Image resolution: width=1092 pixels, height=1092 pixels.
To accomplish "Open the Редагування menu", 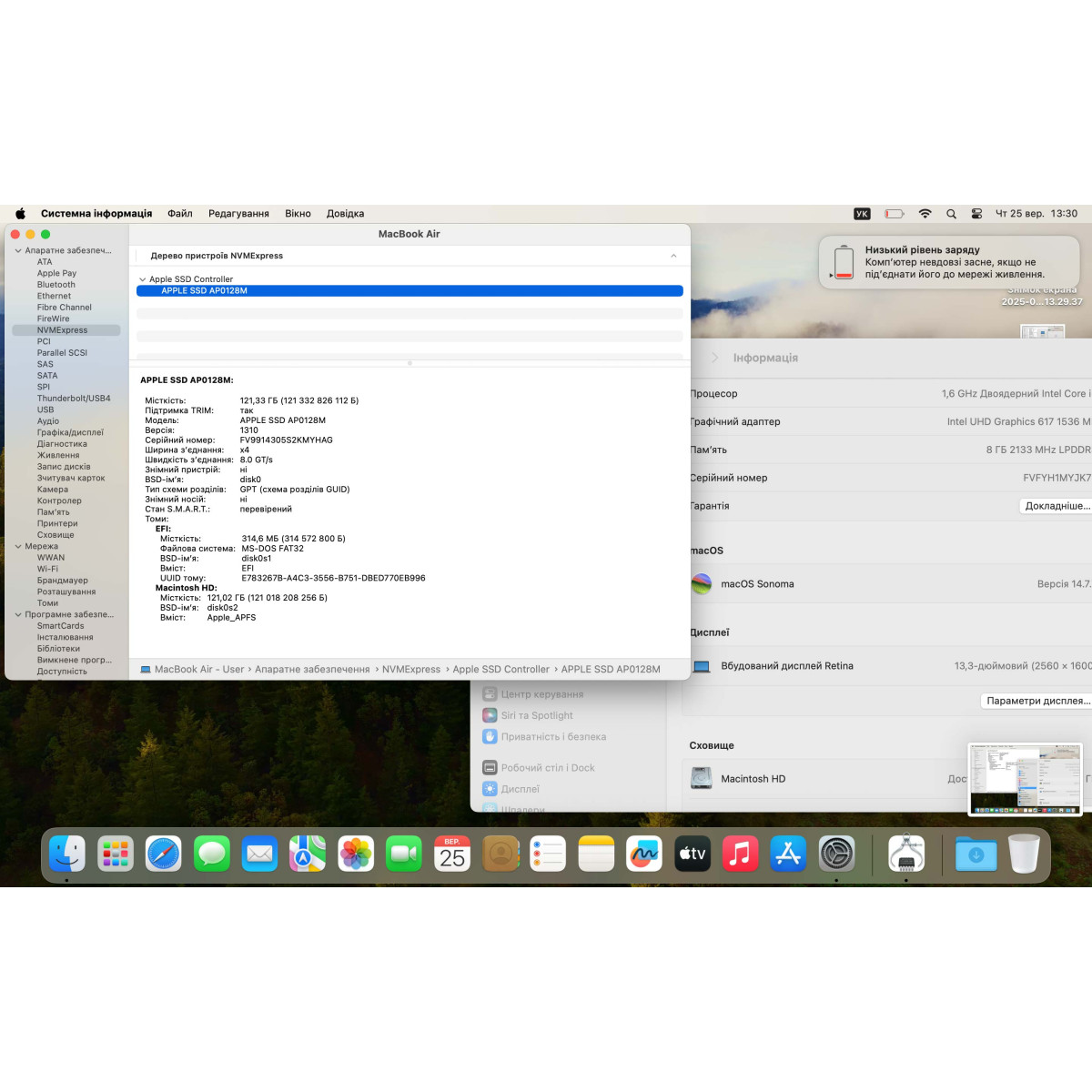I will click(238, 214).
